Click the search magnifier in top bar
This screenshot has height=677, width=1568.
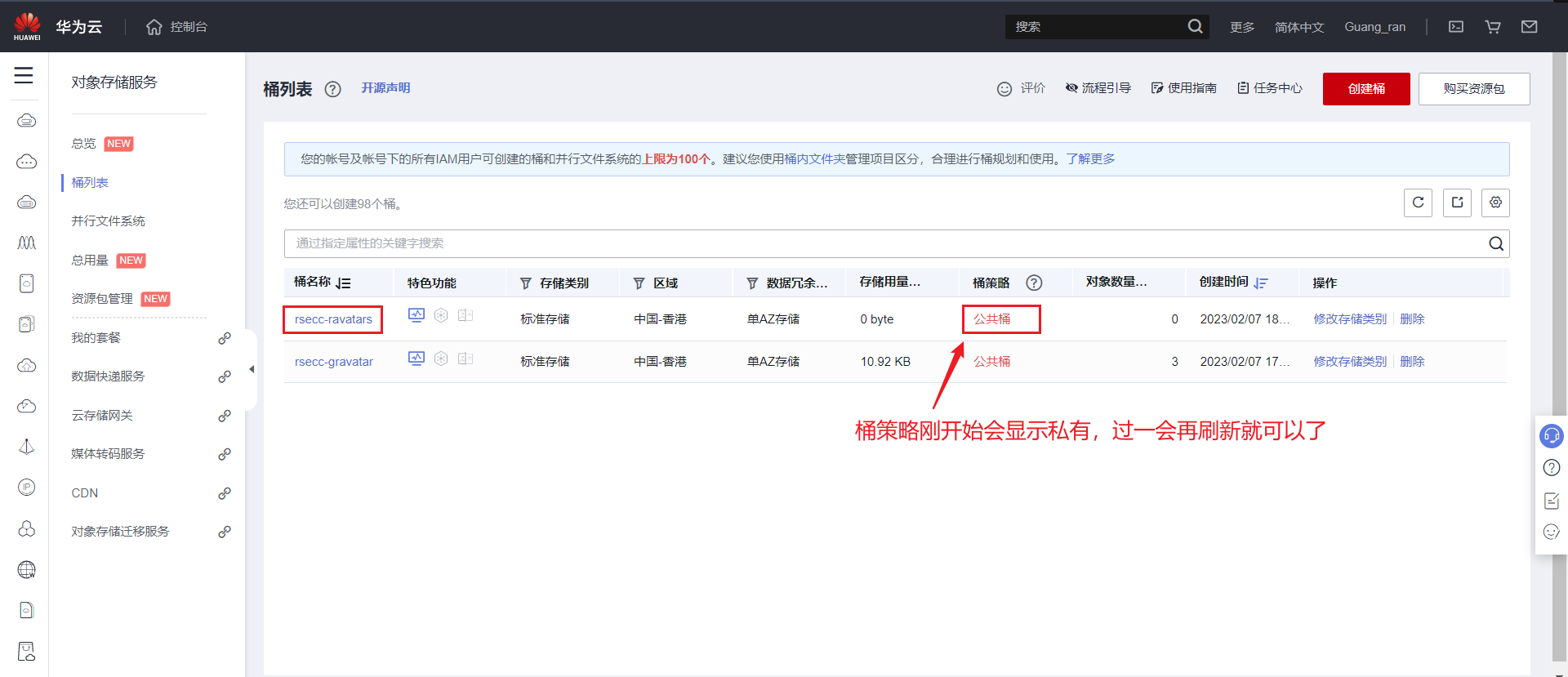(1195, 27)
